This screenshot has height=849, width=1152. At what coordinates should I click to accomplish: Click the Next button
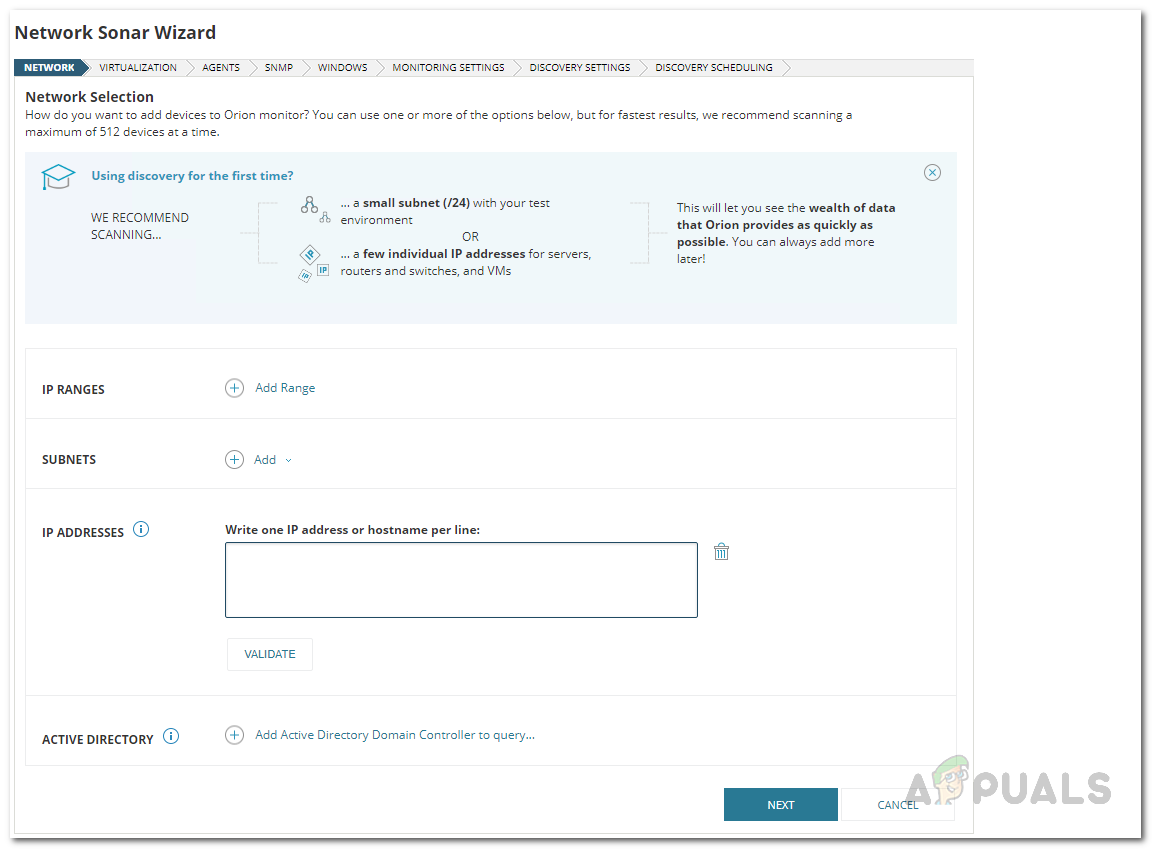point(780,805)
